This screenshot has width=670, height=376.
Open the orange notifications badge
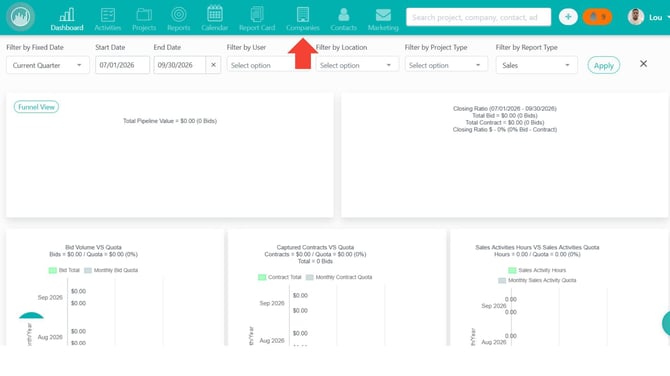tap(597, 17)
